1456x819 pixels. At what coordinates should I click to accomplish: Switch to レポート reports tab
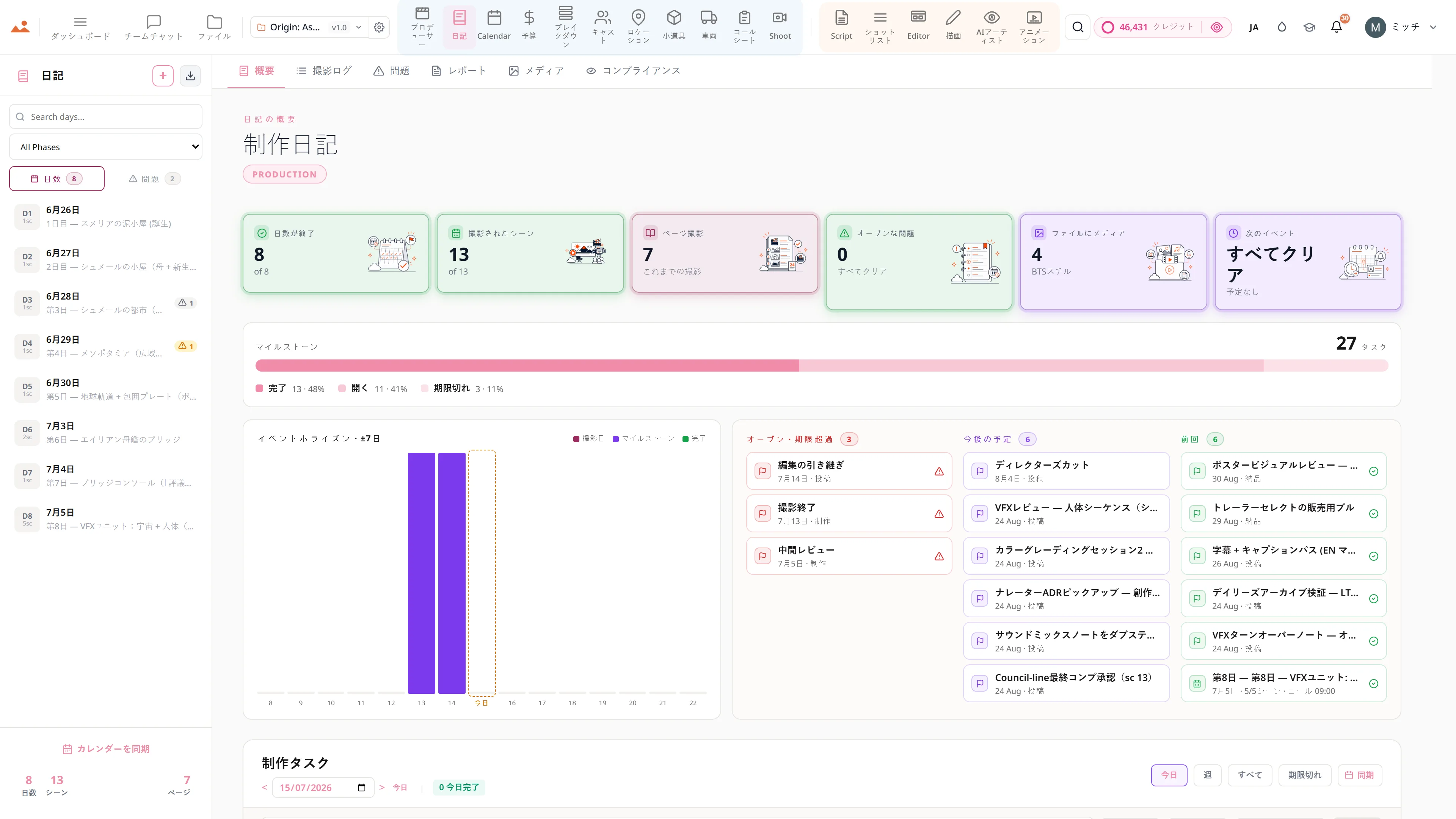[458, 71]
